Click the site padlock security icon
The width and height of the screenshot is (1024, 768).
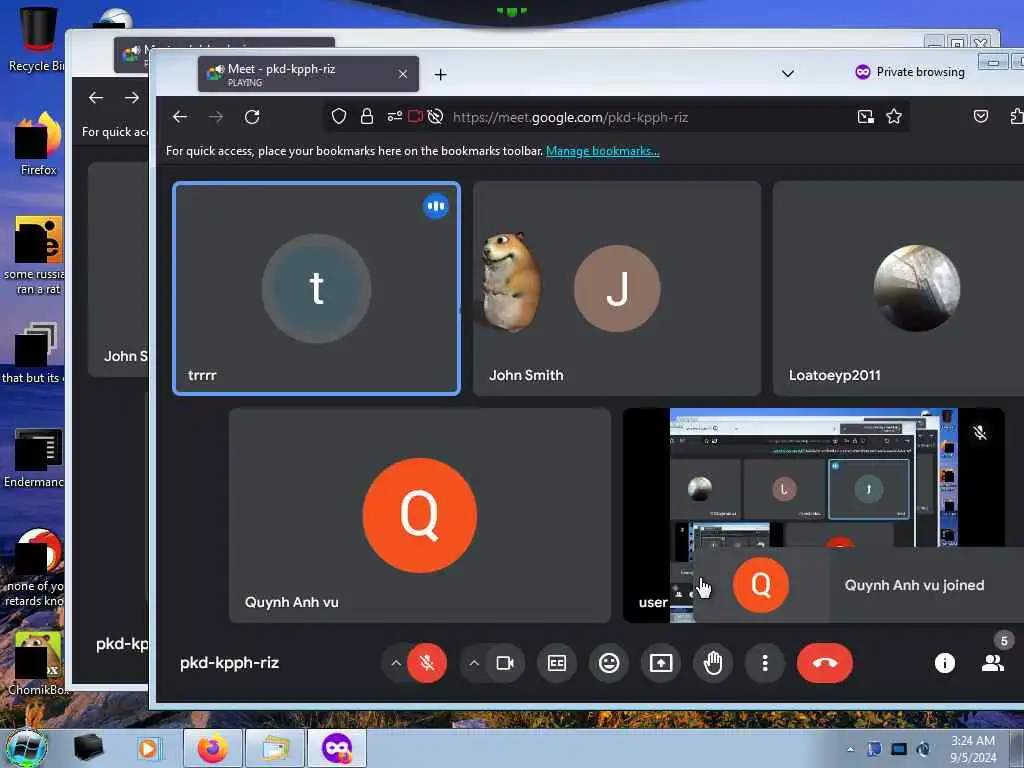tap(367, 116)
